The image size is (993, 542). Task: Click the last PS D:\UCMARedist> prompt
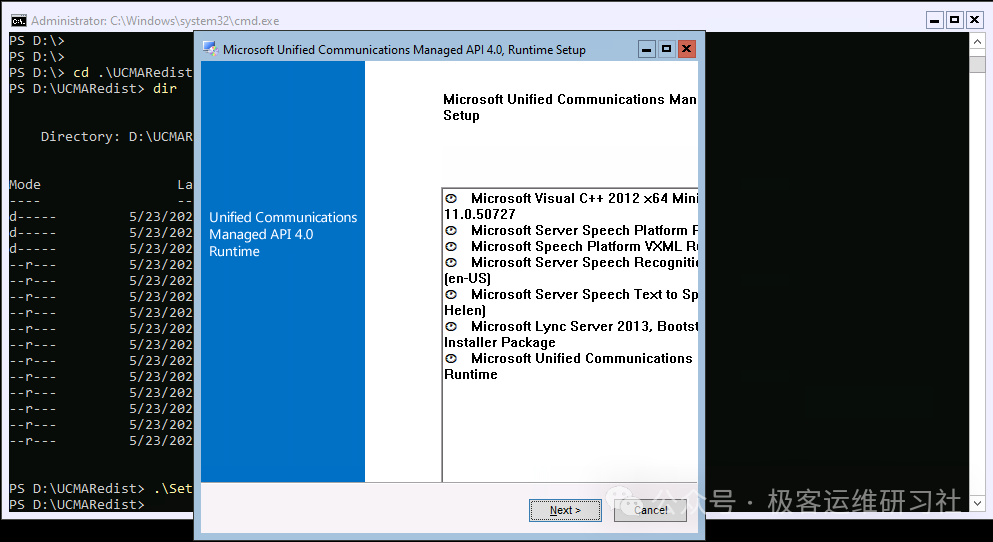tap(77, 505)
